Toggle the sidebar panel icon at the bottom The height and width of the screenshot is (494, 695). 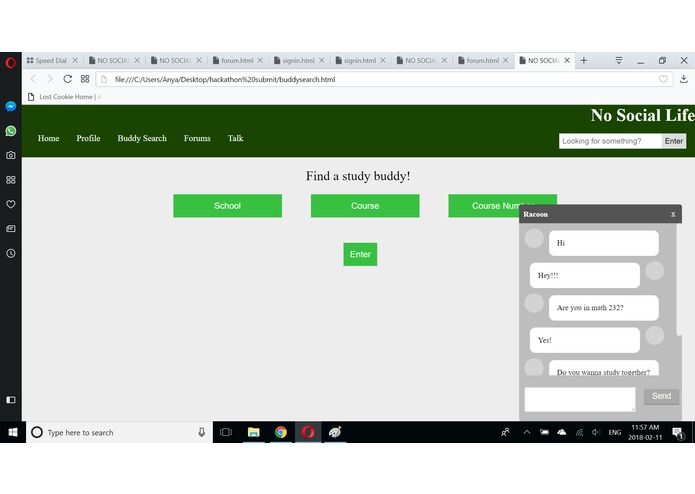pyautogui.click(x=11, y=400)
